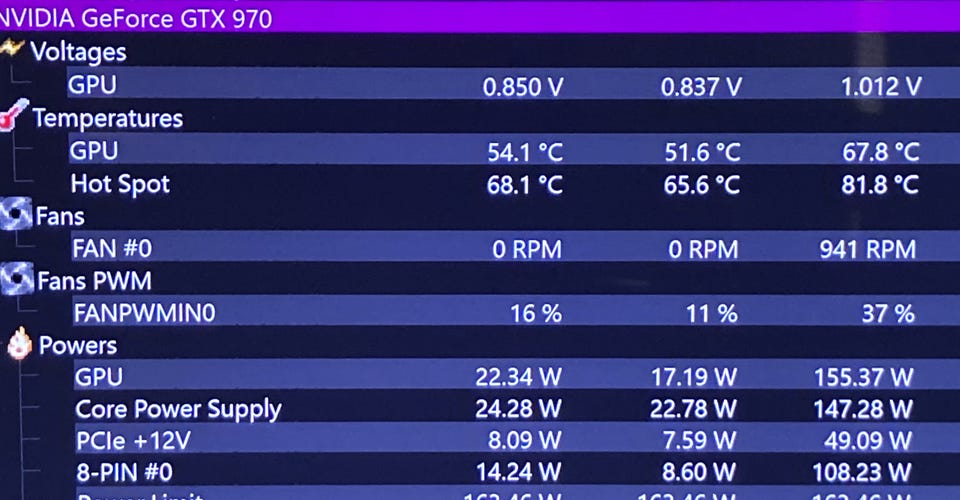Select GPU row under Powers

[517, 376]
